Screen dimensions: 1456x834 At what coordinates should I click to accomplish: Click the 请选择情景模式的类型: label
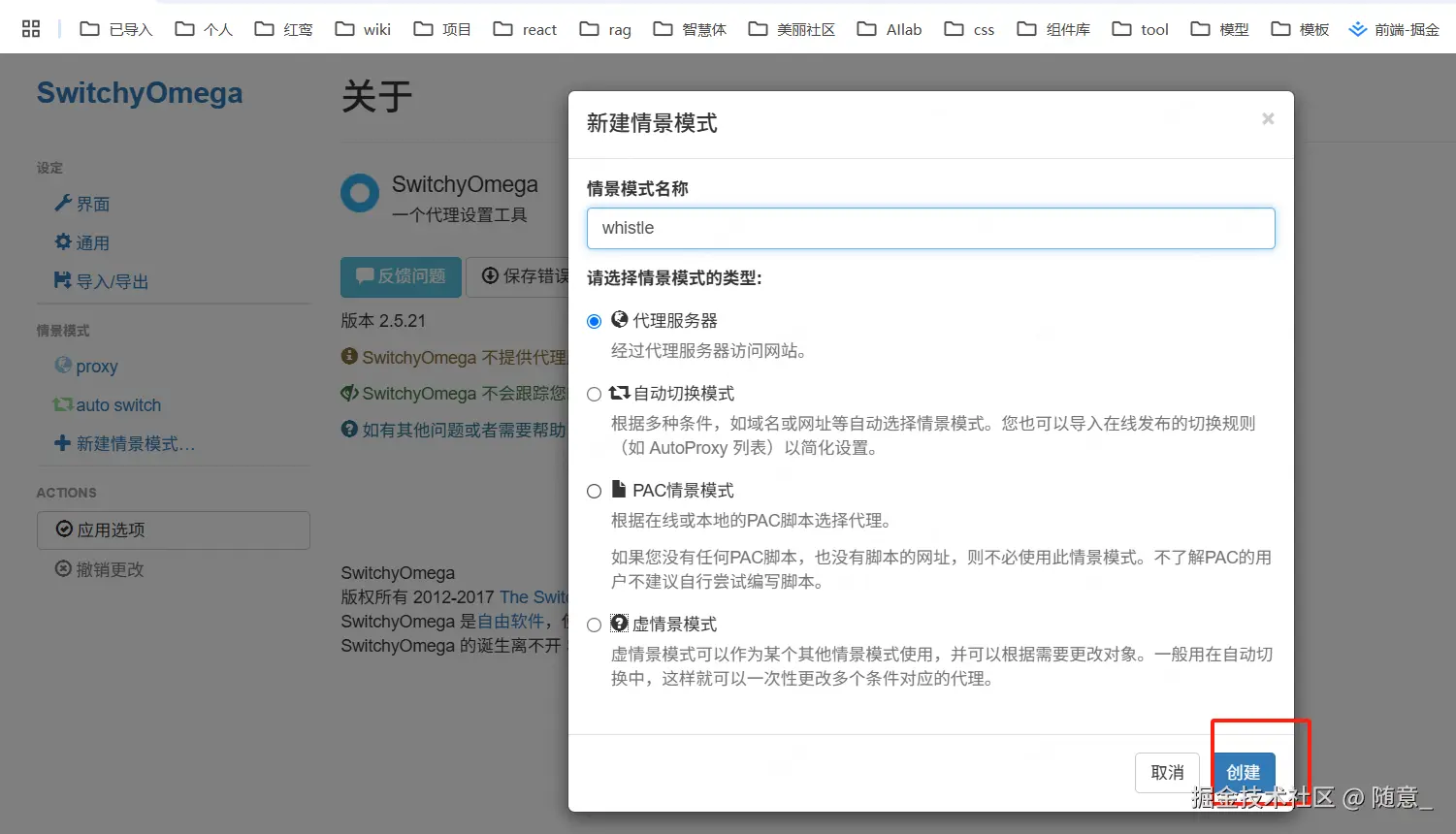tap(674, 278)
